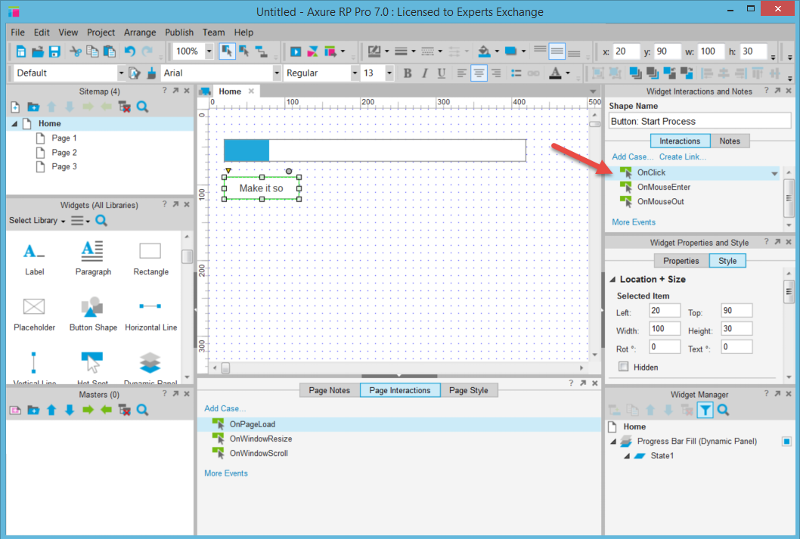Screen dimensions: 800x539
Task: Click the Save file icon
Action: tap(54, 51)
